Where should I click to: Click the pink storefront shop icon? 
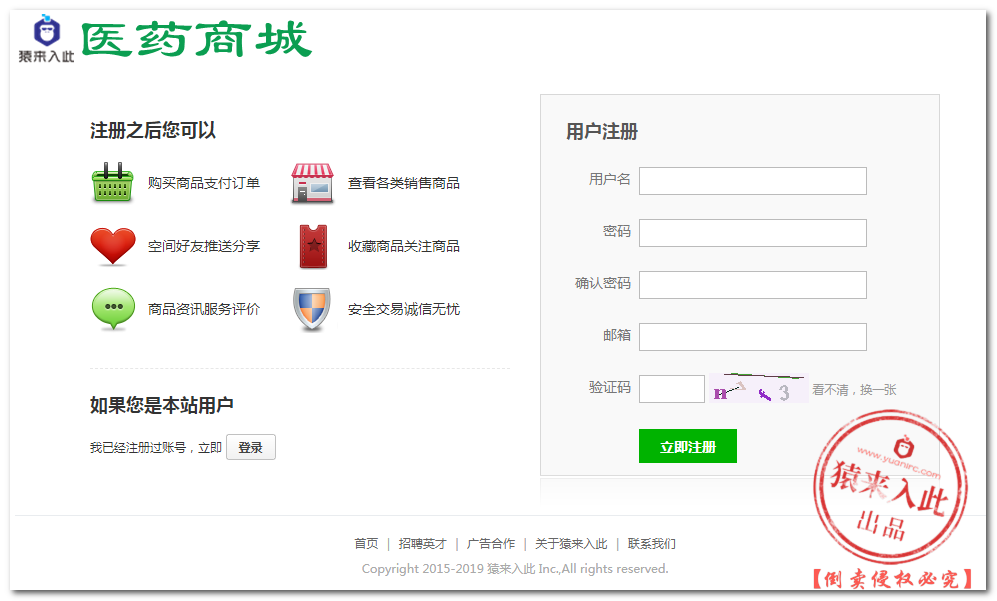312,183
